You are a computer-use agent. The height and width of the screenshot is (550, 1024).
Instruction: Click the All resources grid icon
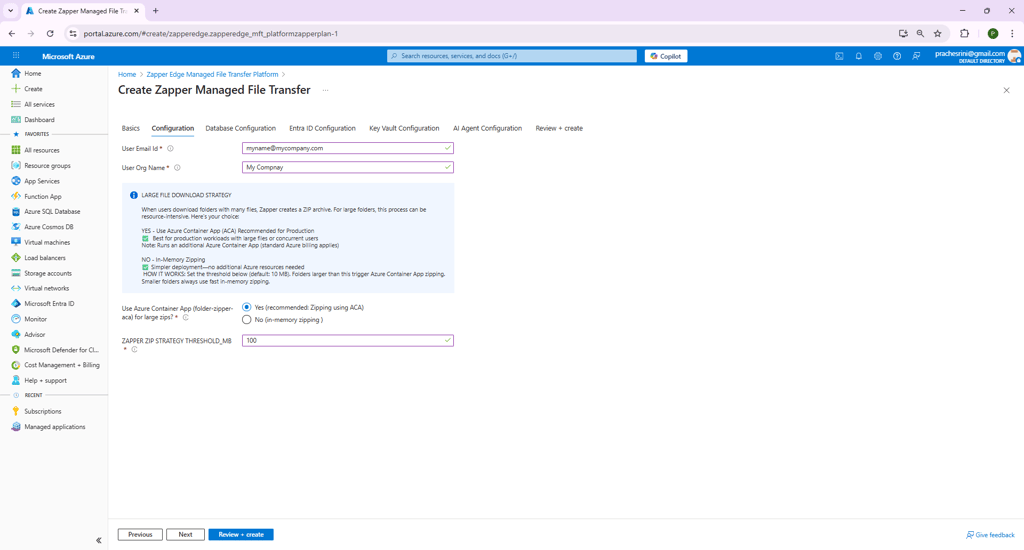pyautogui.click(x=16, y=150)
